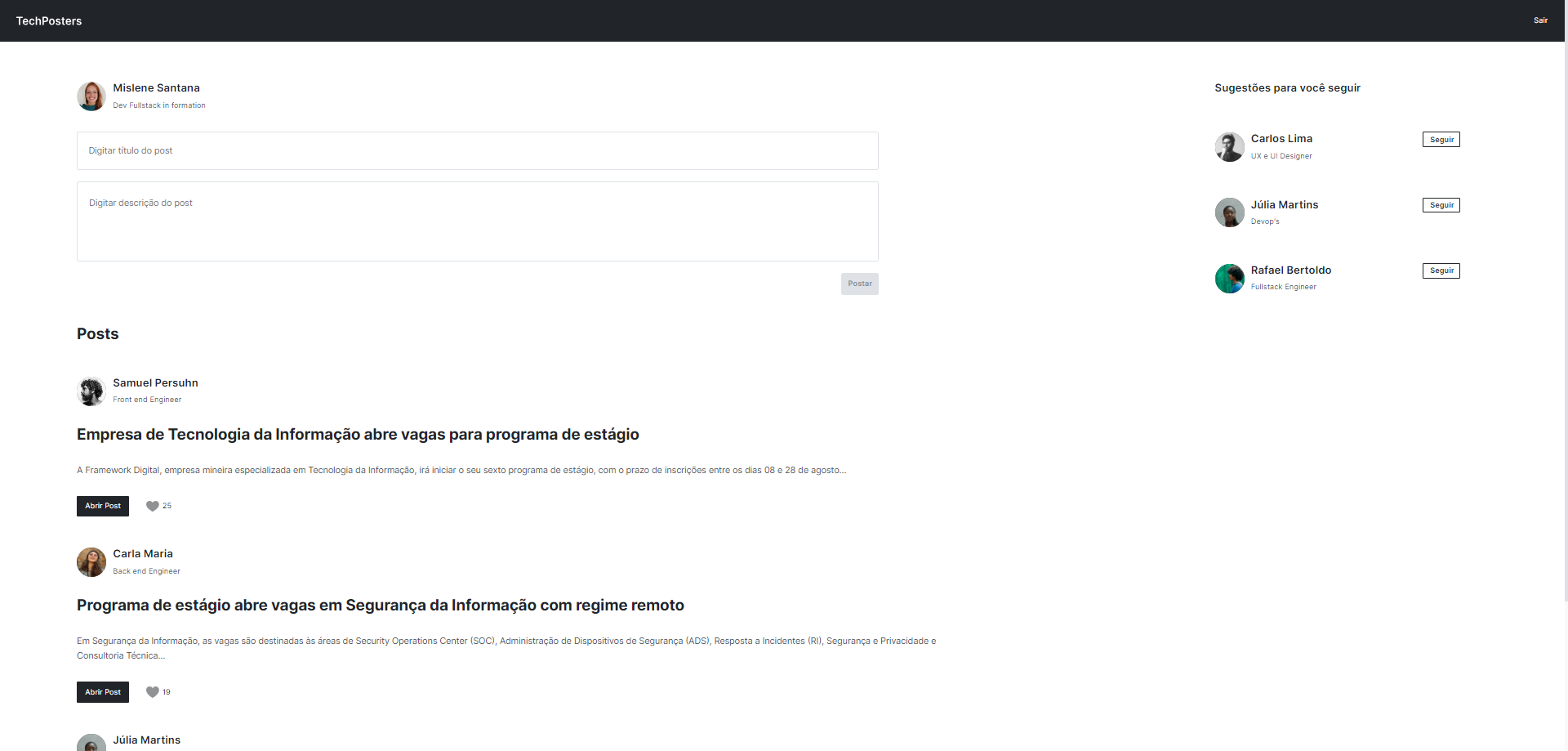Follow Rafael Bertoldo with the Seguir button

[x=1441, y=270]
